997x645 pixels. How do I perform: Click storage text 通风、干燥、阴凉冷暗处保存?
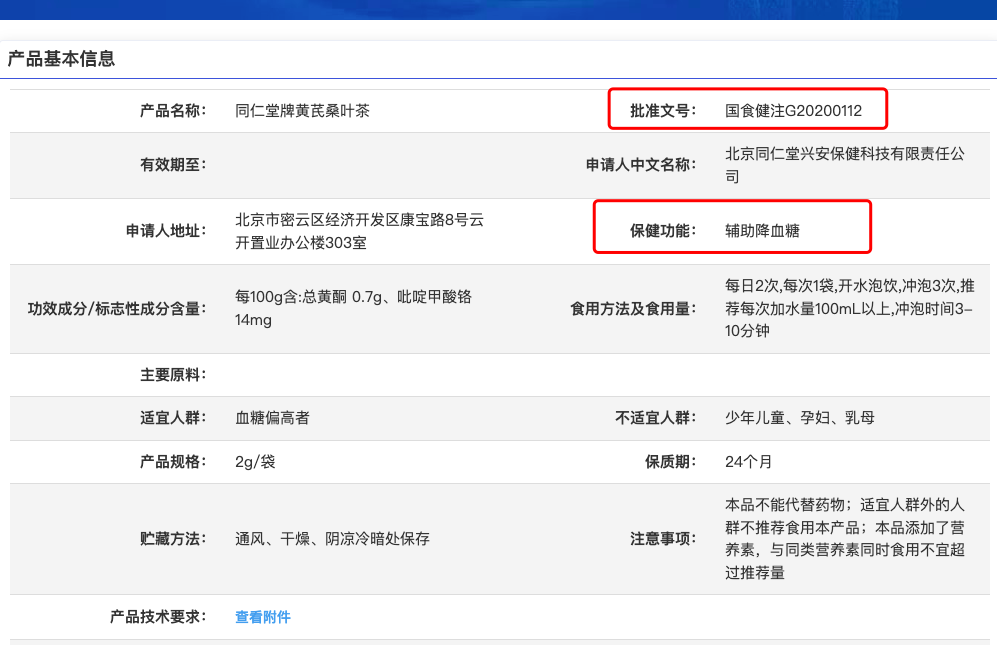[x=332, y=539]
